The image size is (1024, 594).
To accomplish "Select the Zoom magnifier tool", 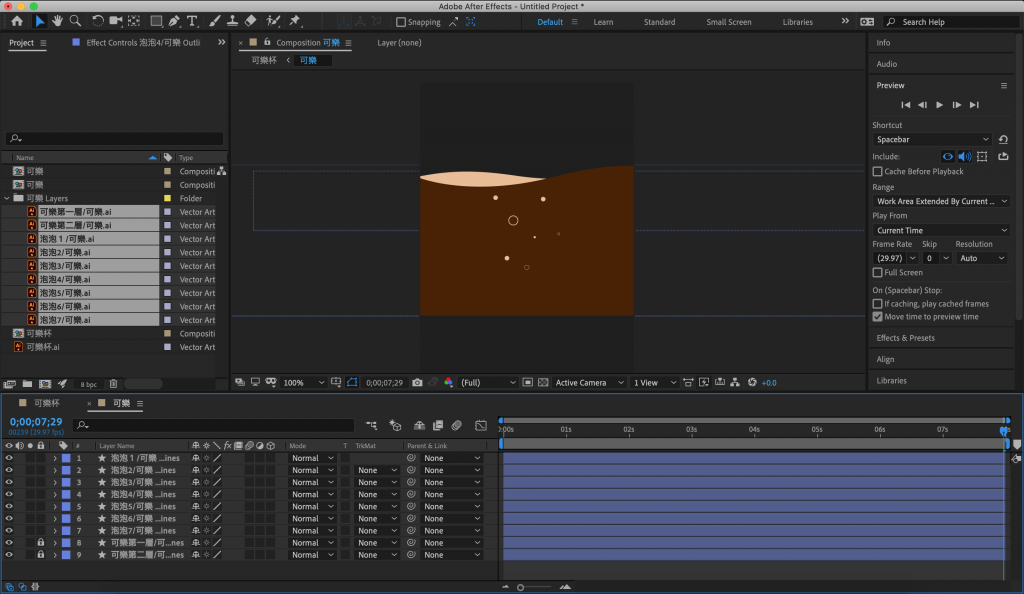I will pos(76,20).
